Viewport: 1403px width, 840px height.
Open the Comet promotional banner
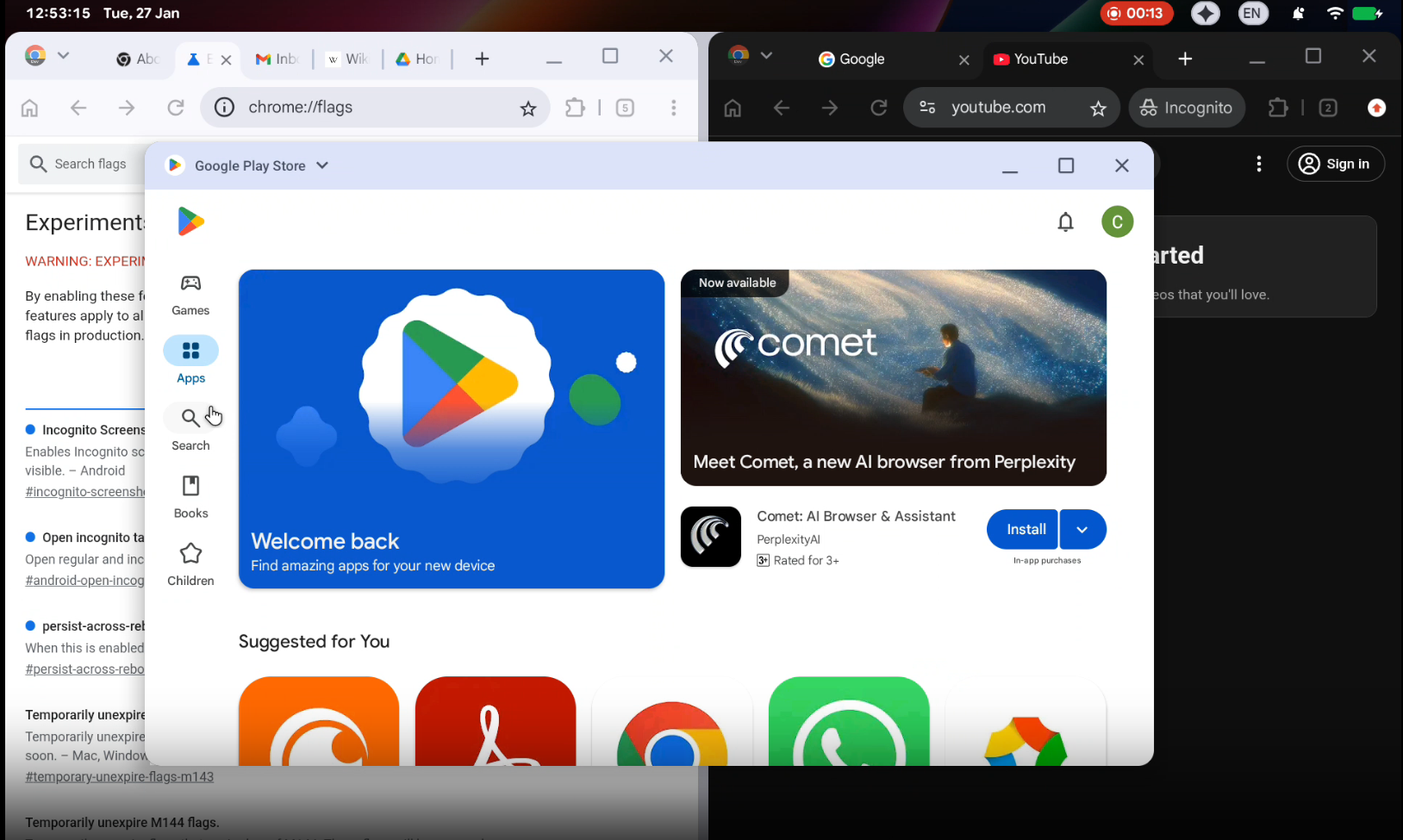894,377
